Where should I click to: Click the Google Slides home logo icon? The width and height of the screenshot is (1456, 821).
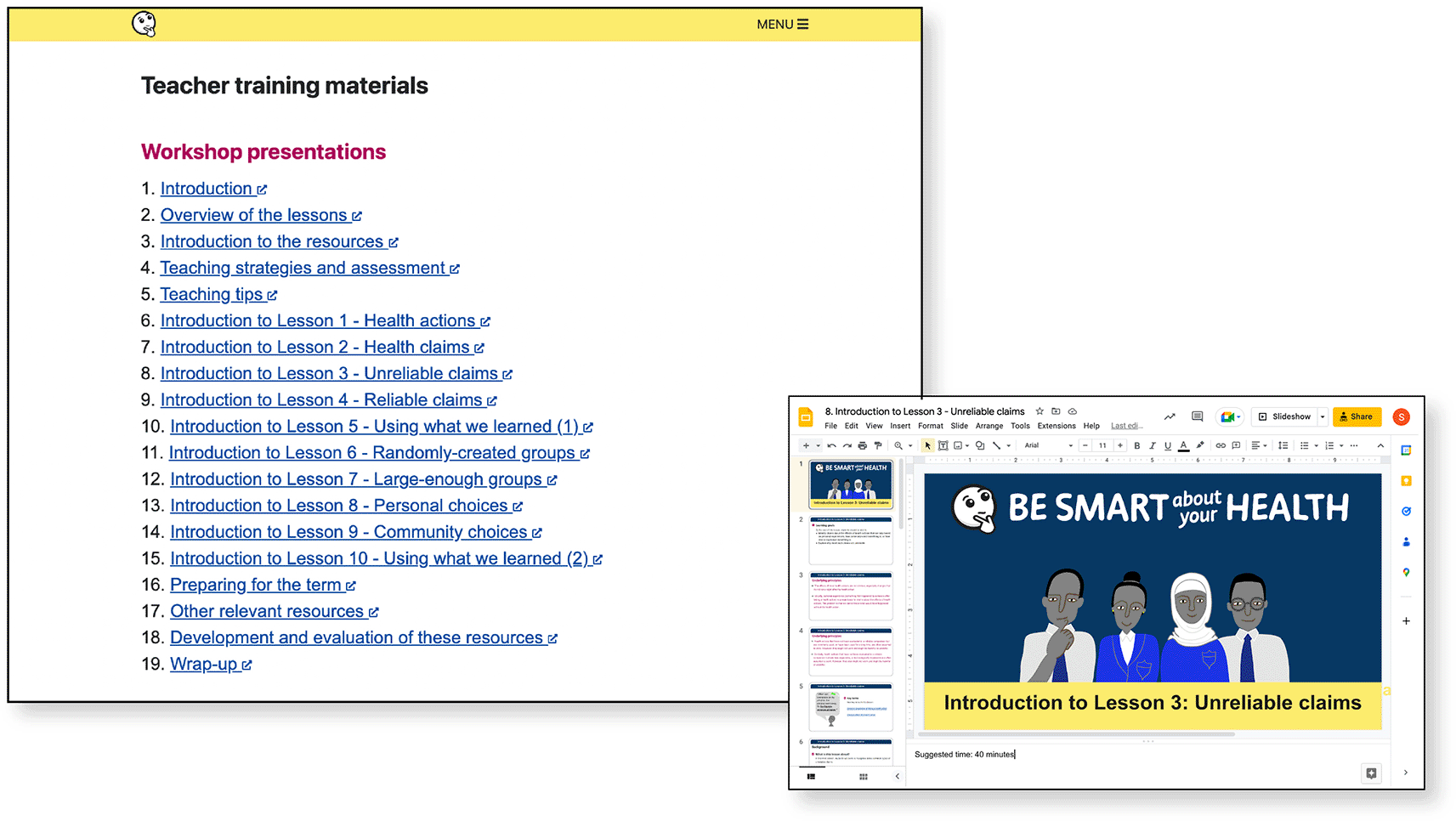coord(805,417)
